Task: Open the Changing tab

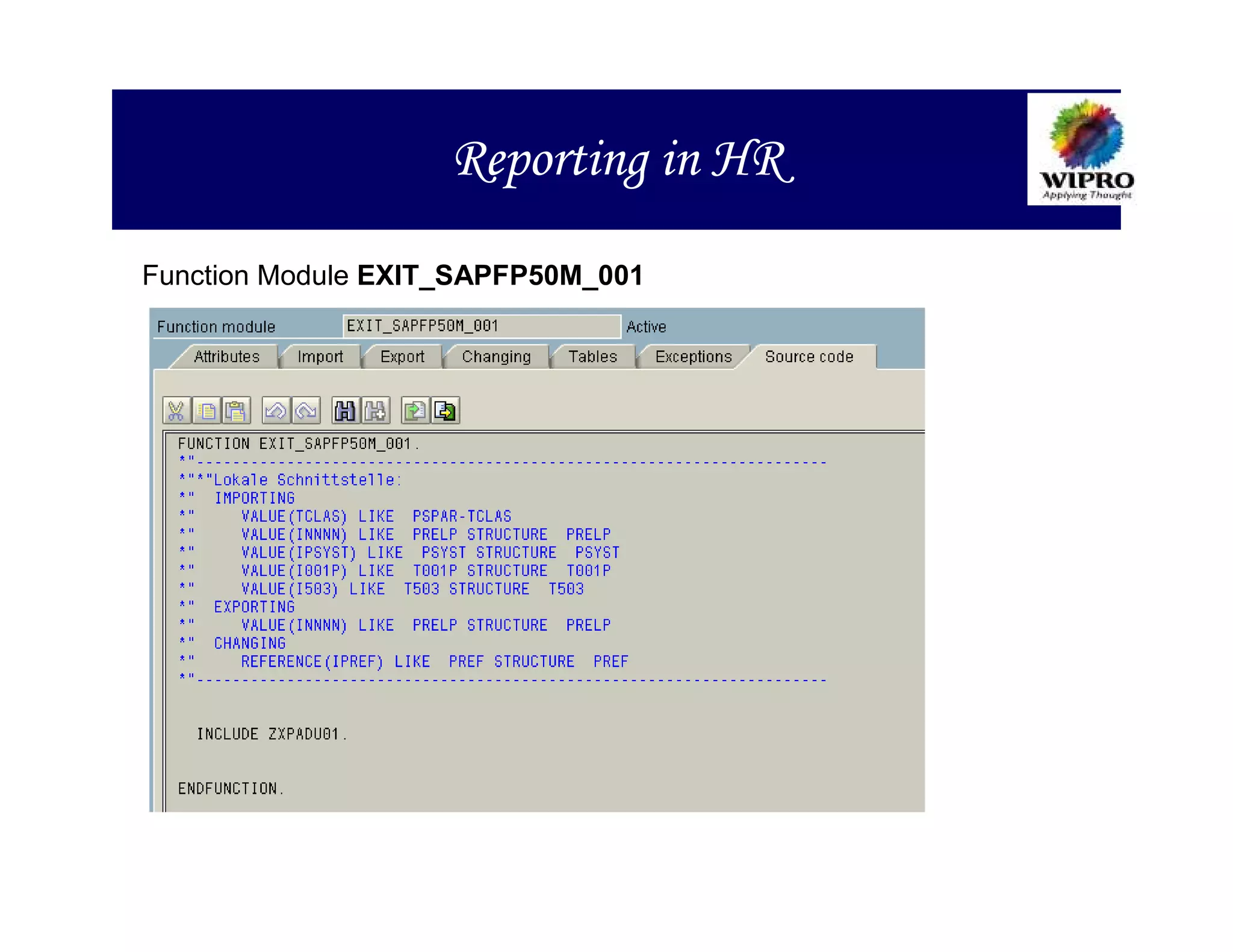Action: [x=496, y=357]
